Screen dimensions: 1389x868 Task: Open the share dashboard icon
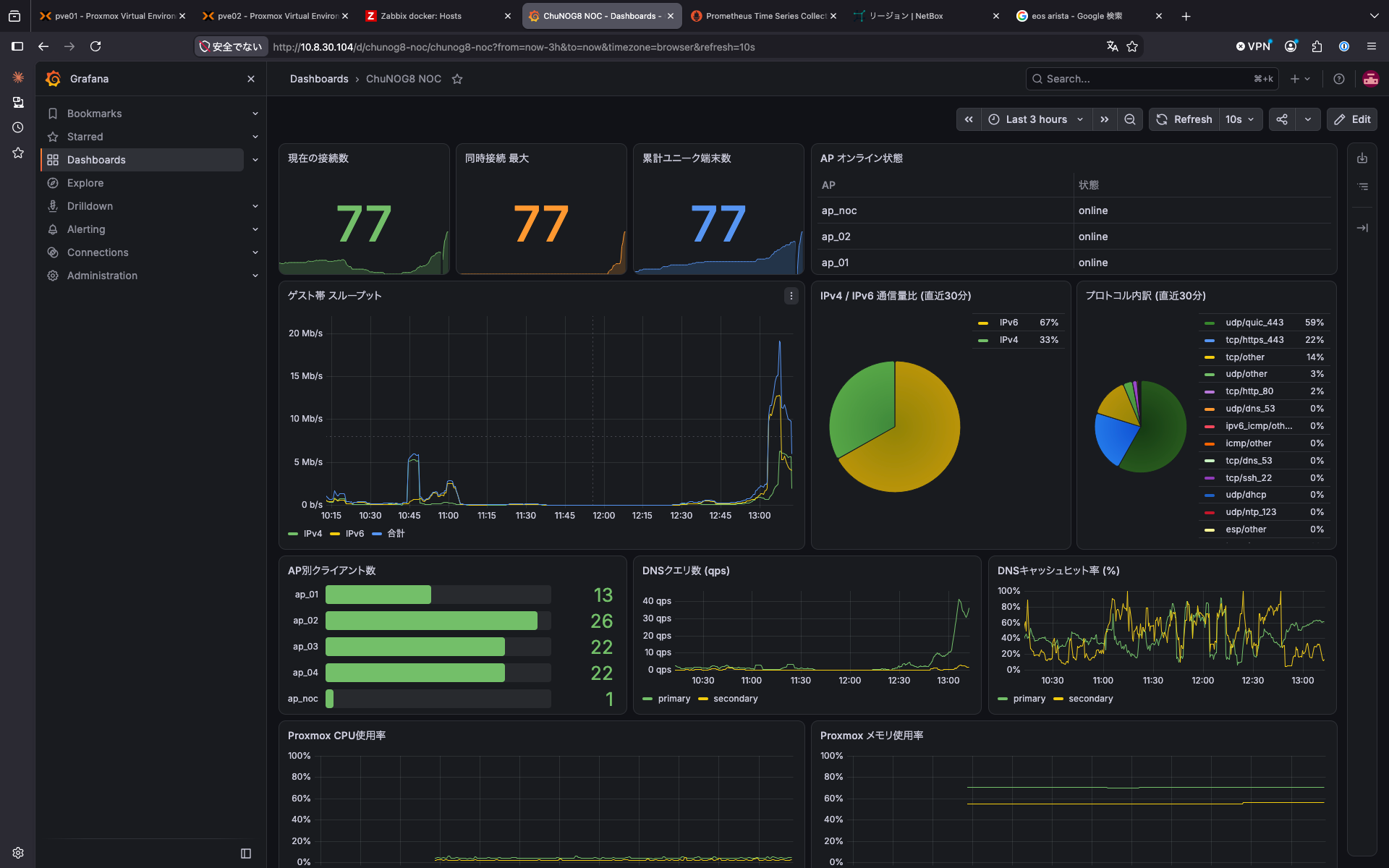point(1282,119)
